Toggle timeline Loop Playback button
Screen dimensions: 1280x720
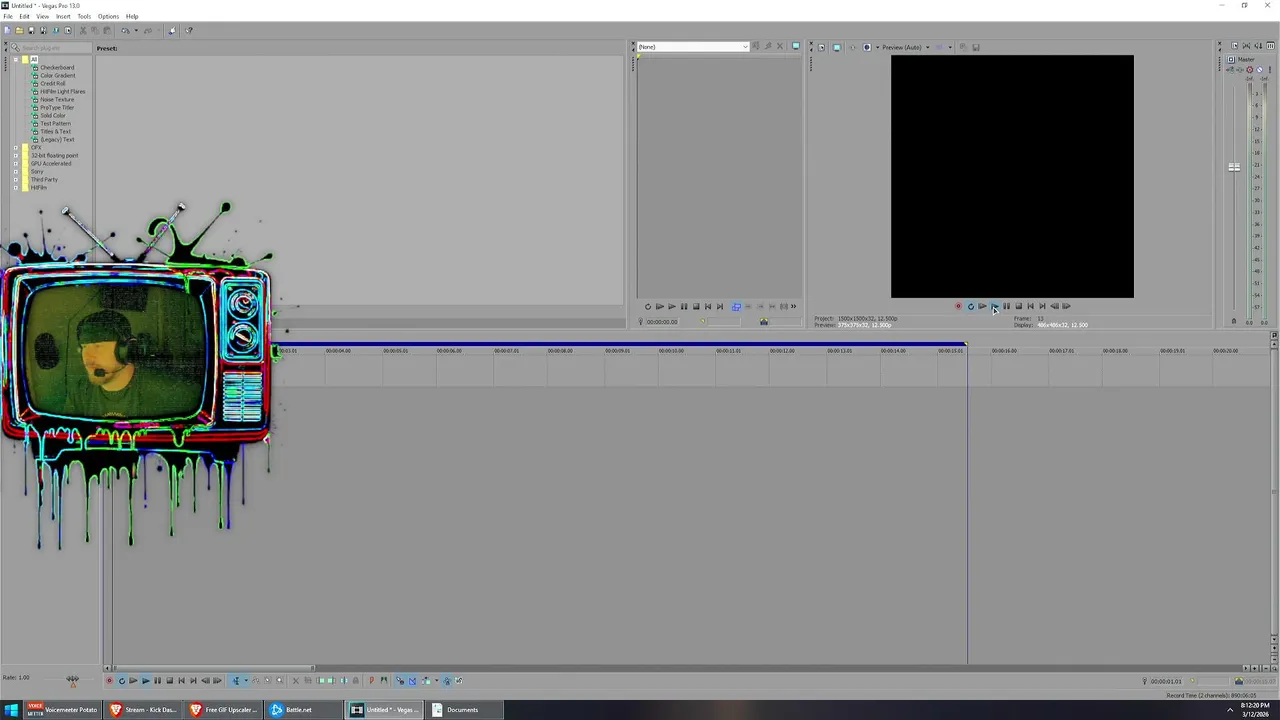click(121, 681)
